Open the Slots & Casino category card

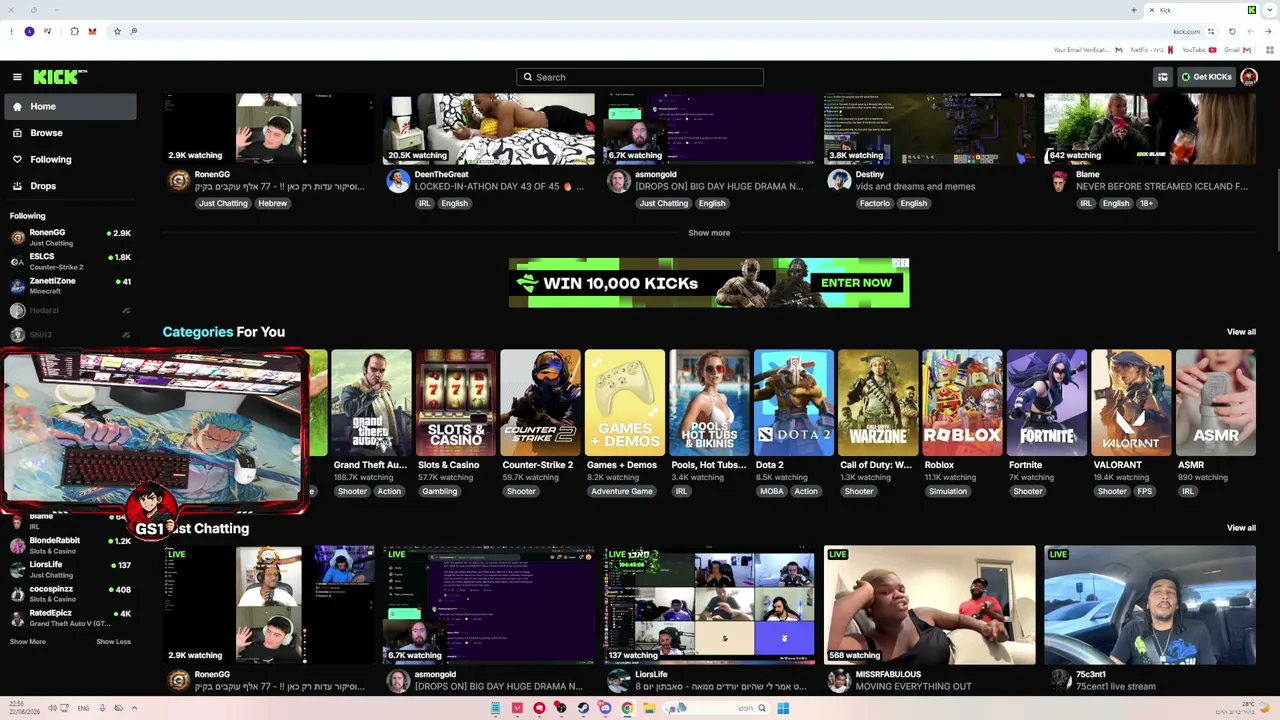coord(455,402)
